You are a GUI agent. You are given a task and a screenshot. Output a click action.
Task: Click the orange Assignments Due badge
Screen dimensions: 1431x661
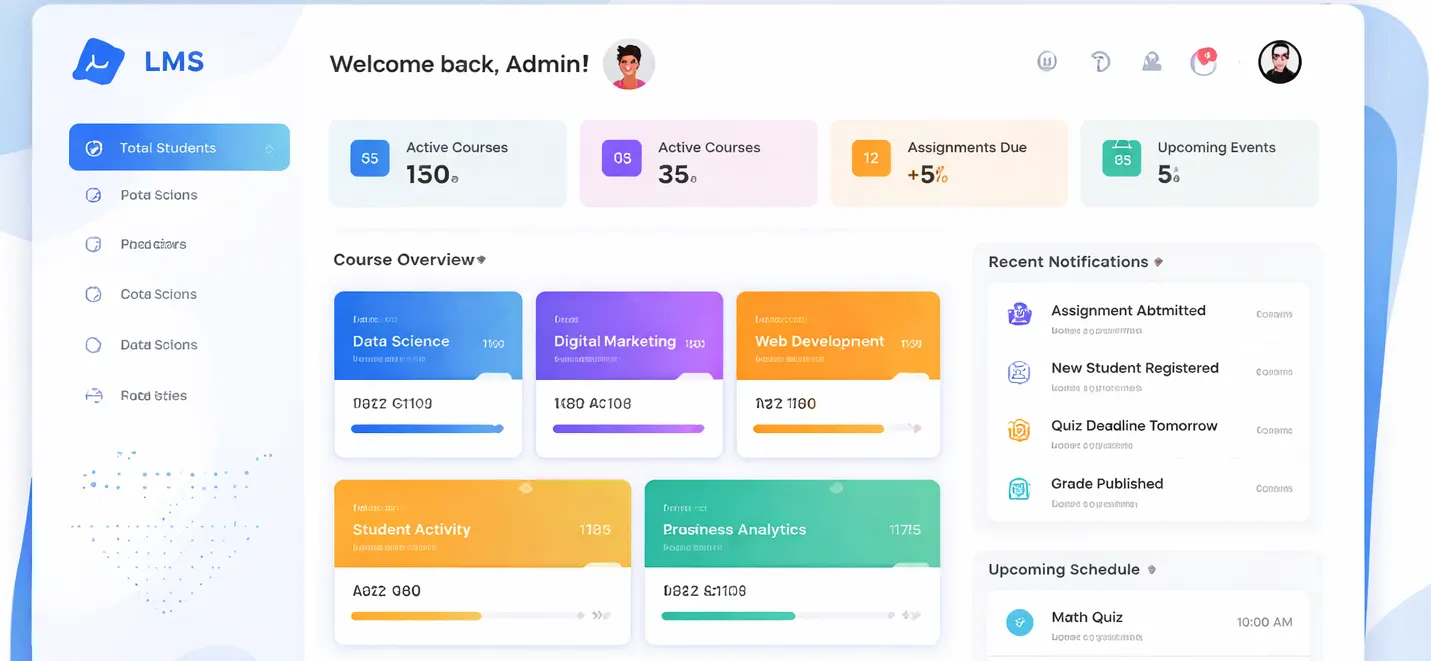coord(871,158)
